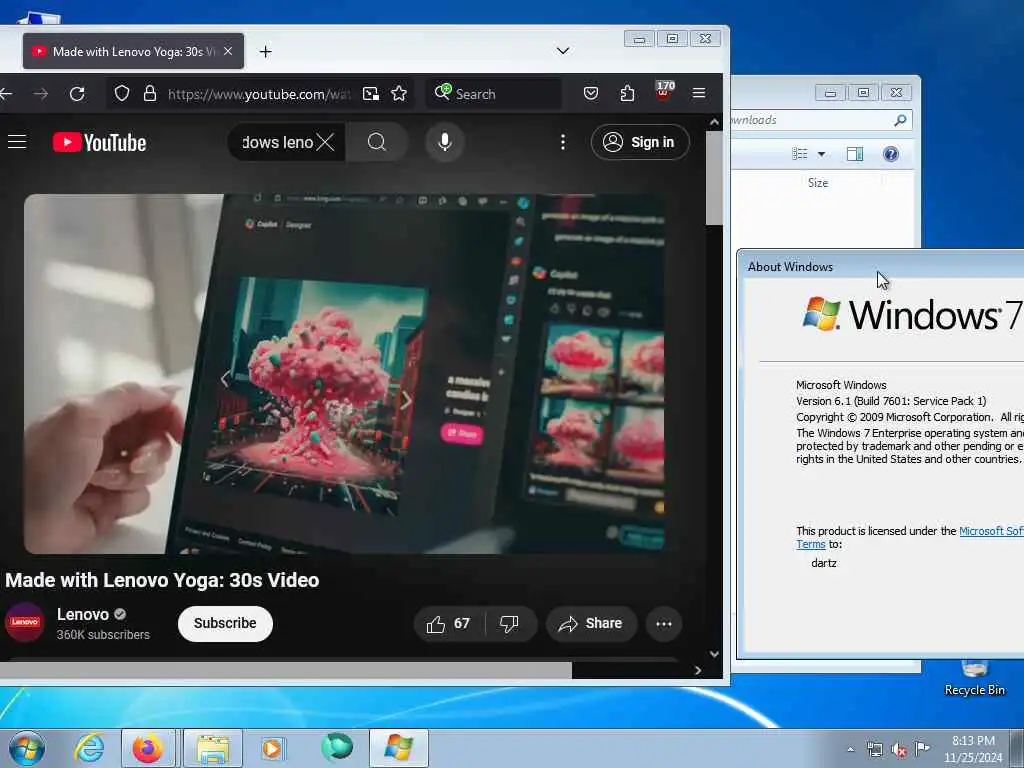The width and height of the screenshot is (1024, 768).
Task: Switch to About Windows taskbar button
Action: coord(399,748)
